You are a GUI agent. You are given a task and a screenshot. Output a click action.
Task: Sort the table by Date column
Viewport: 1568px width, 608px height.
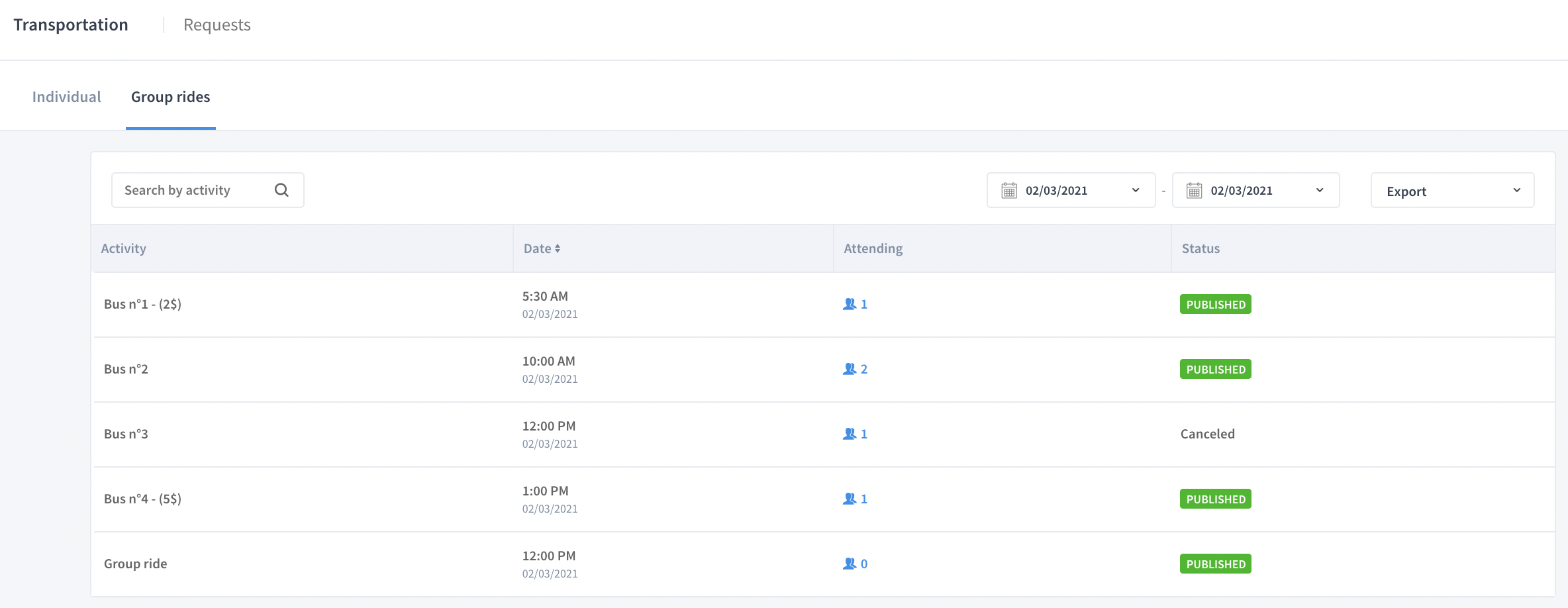point(542,248)
